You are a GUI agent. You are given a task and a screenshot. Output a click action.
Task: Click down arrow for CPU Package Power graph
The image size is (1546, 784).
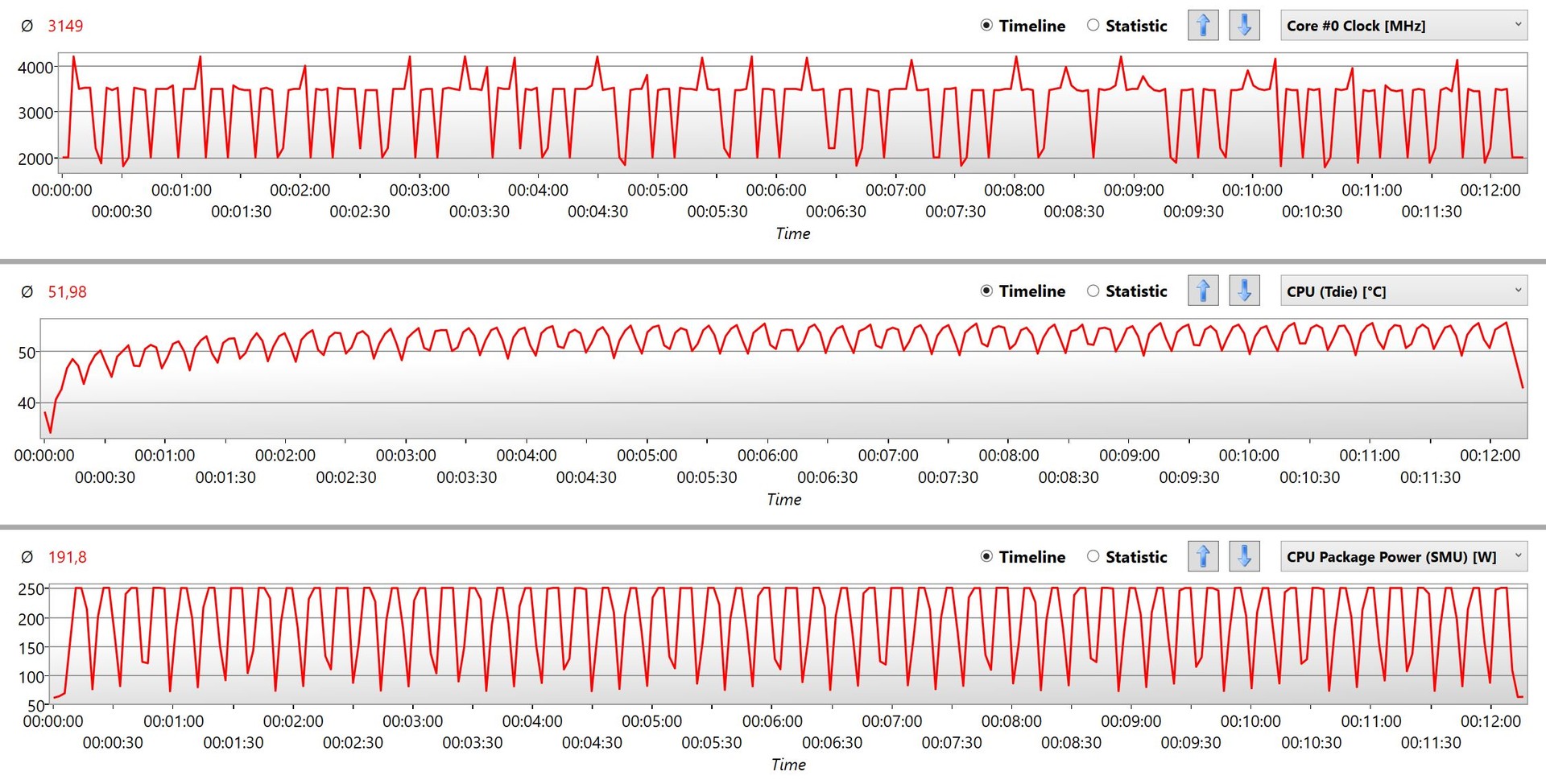[1244, 556]
